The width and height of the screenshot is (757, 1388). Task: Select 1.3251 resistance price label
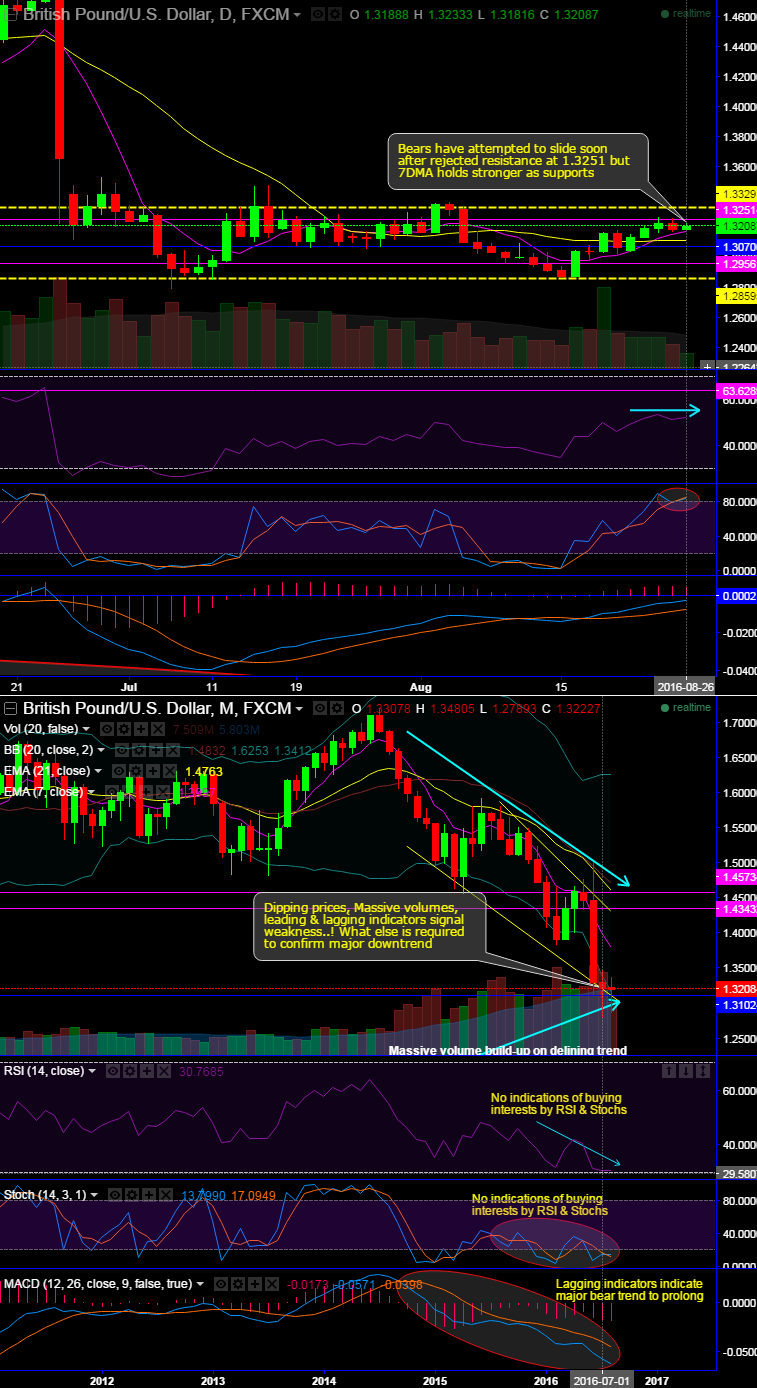pos(738,210)
